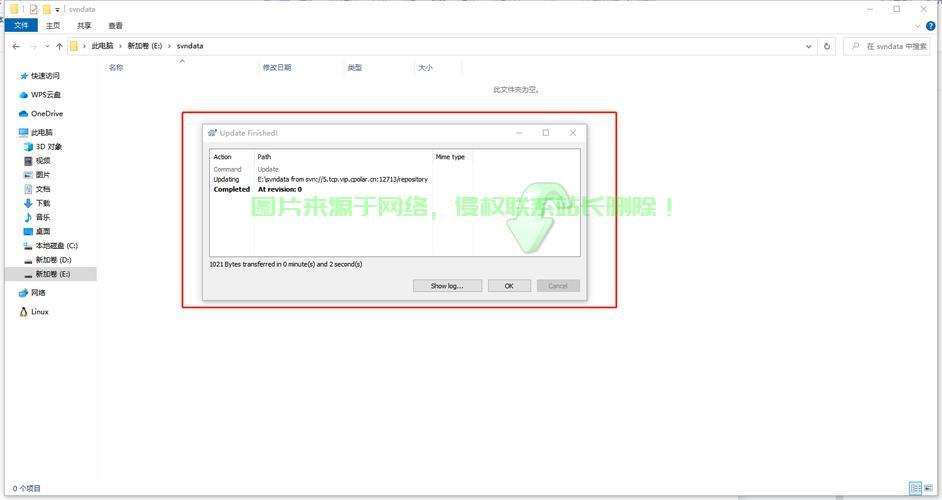942x500 pixels.
Task: Open WPS云盘 in the sidebar
Action: 45,95
